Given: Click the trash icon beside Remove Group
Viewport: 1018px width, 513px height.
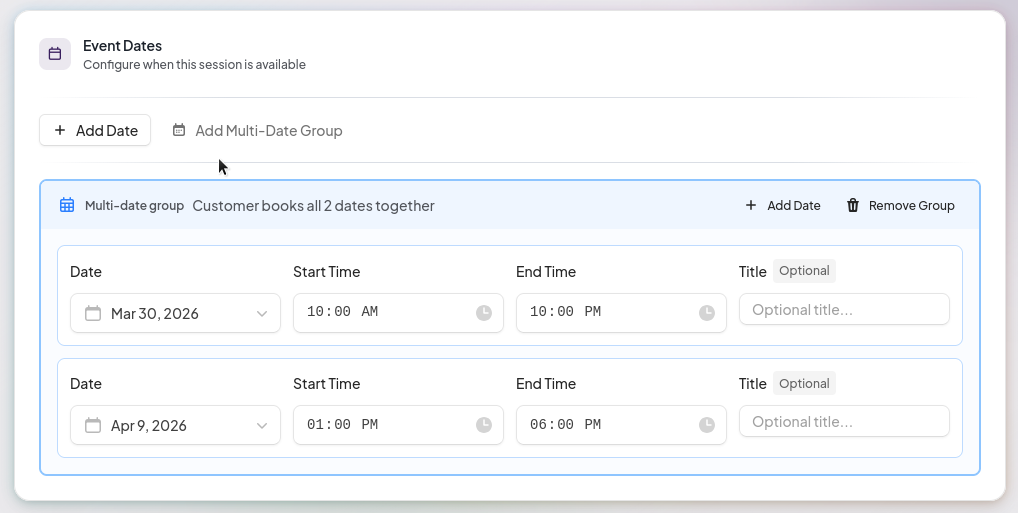Looking at the screenshot, I should [853, 205].
